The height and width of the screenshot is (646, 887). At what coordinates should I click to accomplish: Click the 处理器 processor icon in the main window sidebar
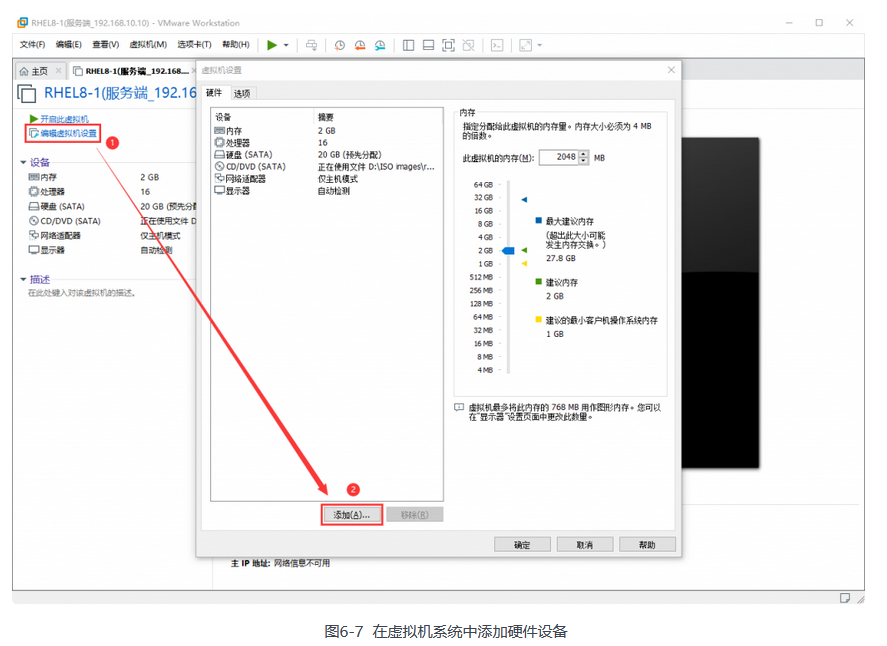point(33,192)
